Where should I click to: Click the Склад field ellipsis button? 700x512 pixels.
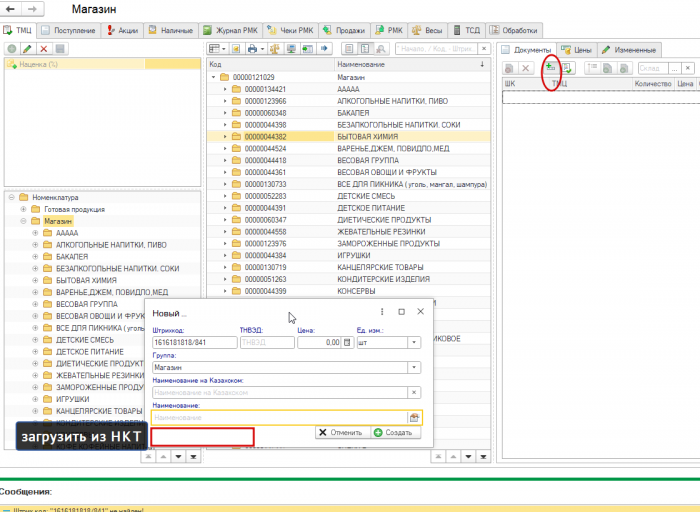pyautogui.click(x=675, y=68)
